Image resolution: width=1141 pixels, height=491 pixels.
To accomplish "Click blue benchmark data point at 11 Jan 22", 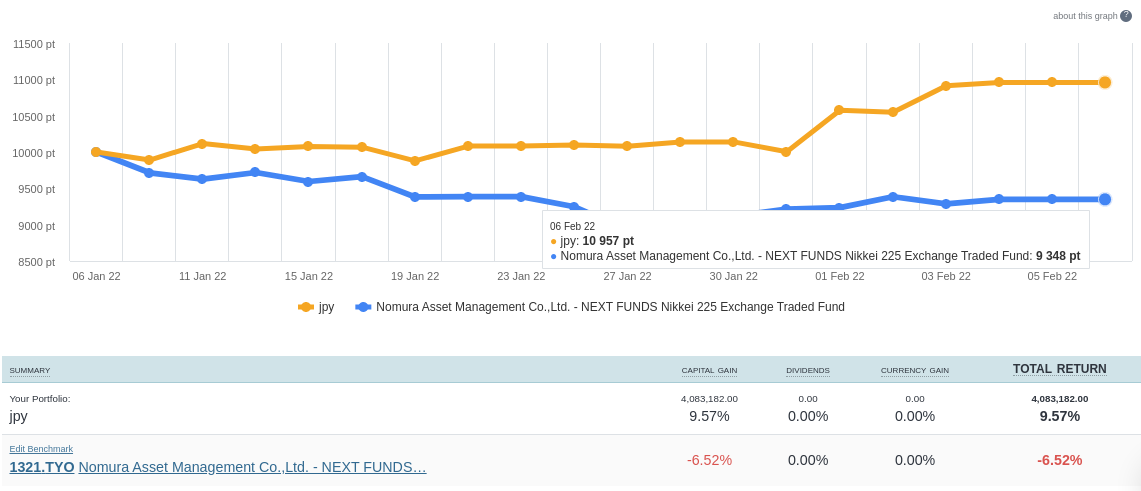I will [x=202, y=179].
